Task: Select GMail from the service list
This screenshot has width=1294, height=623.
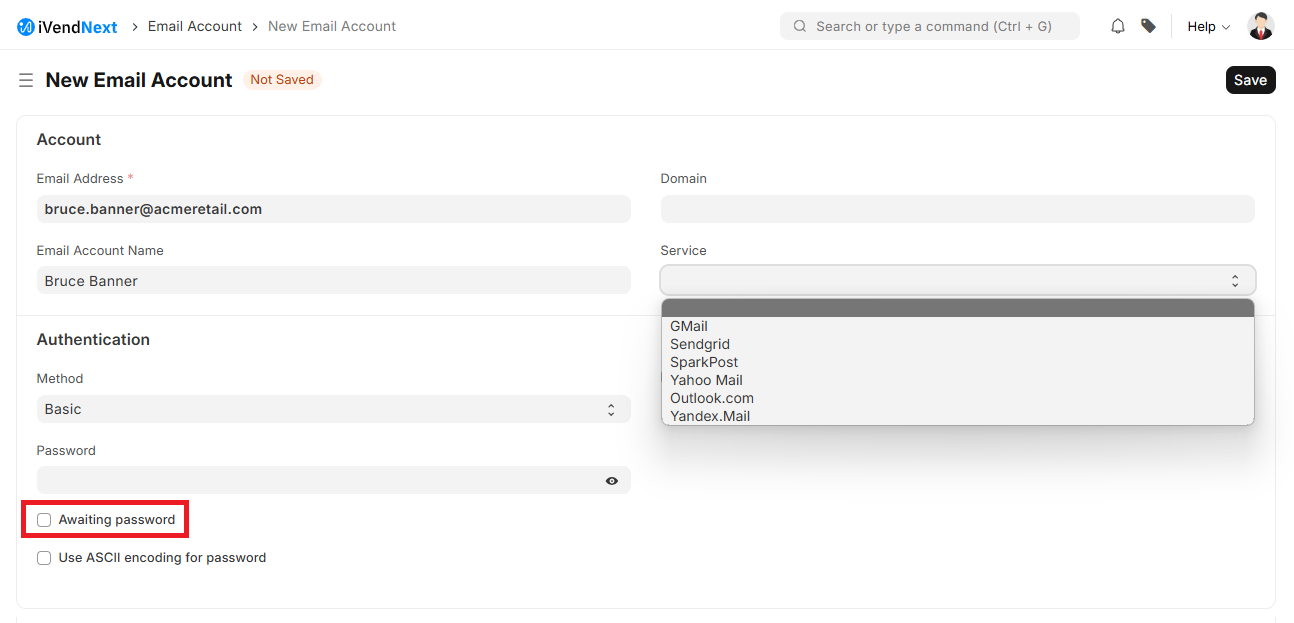Action: [x=689, y=326]
